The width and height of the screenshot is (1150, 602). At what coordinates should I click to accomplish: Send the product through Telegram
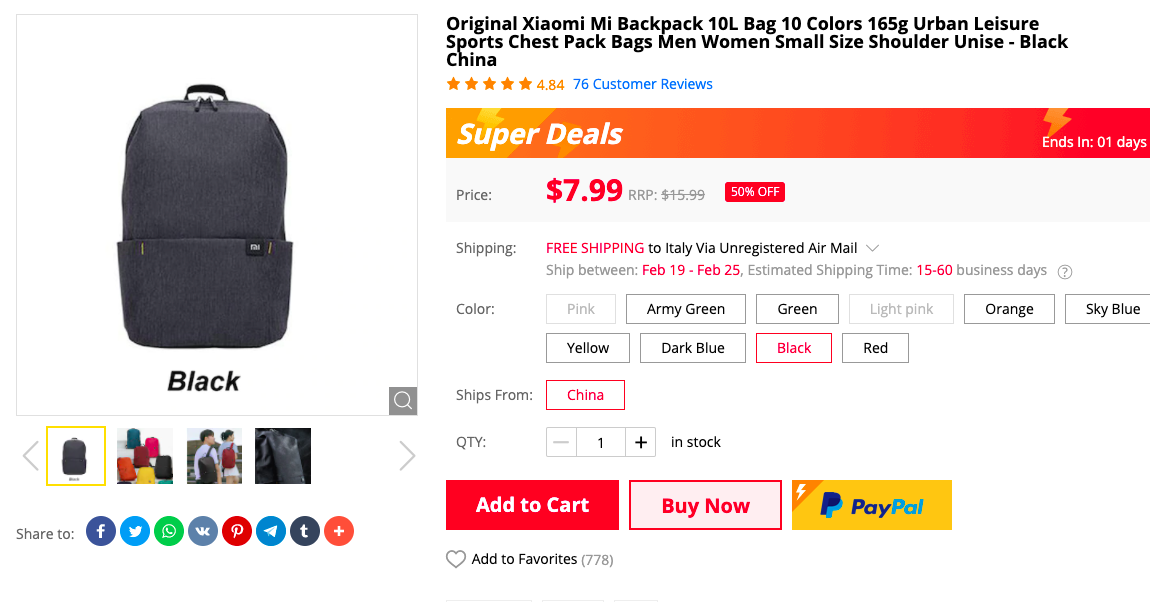coord(270,530)
